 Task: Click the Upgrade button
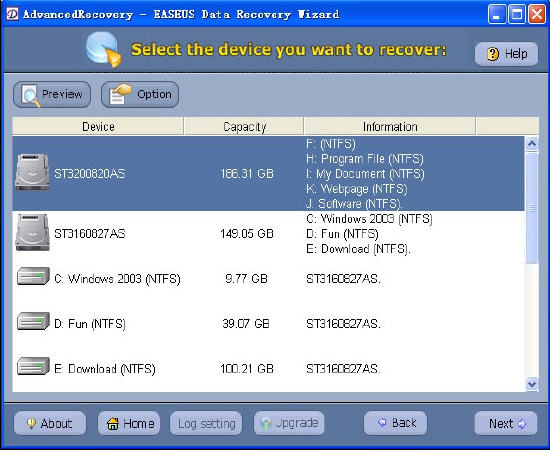(289, 423)
